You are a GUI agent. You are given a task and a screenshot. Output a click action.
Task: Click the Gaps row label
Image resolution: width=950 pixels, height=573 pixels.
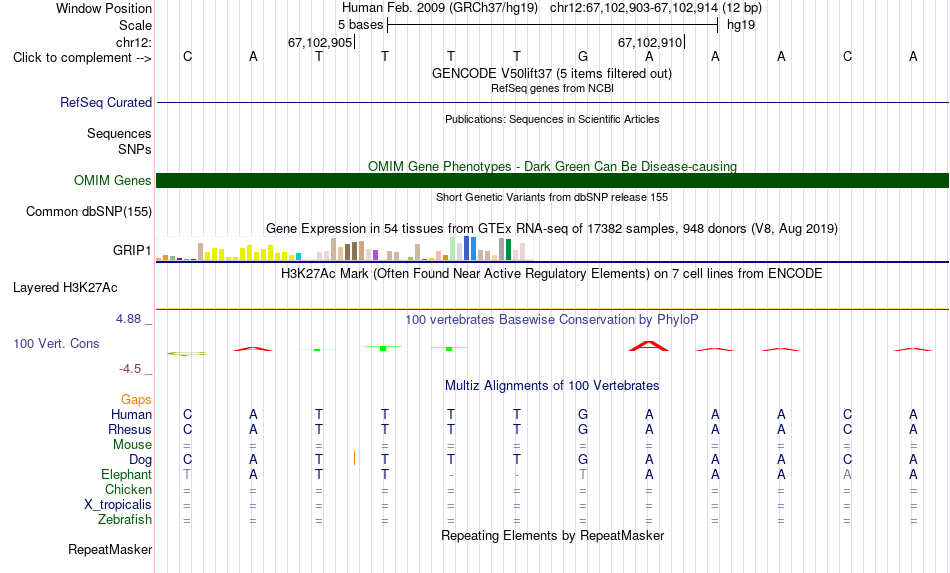coord(136,399)
